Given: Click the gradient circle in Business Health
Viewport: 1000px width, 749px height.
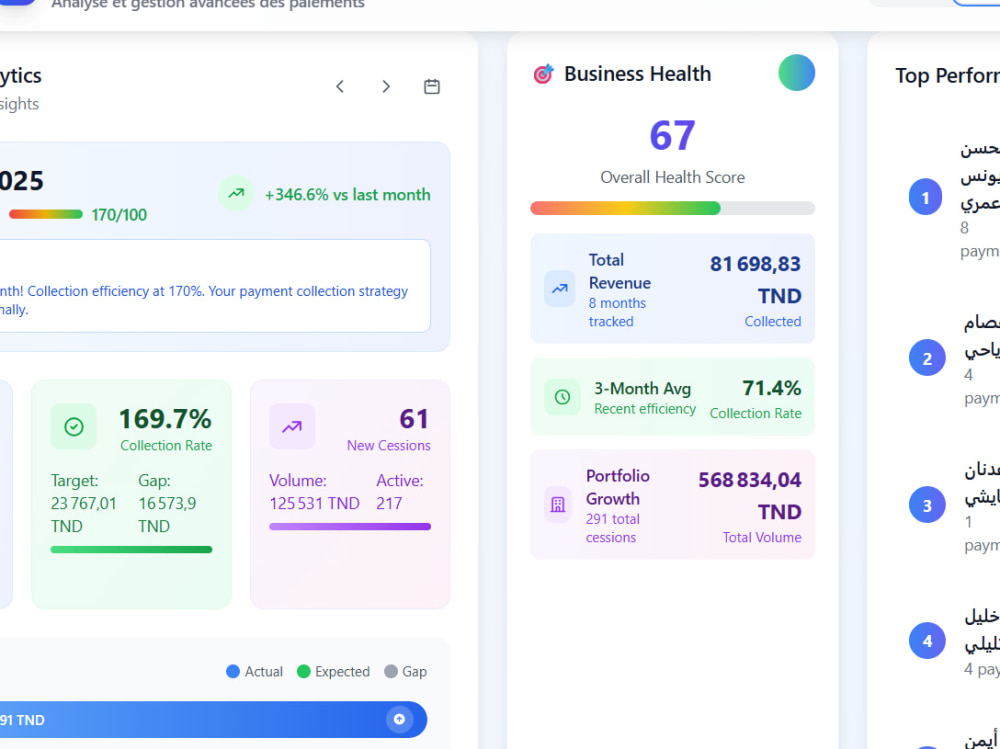Looking at the screenshot, I should click(797, 73).
